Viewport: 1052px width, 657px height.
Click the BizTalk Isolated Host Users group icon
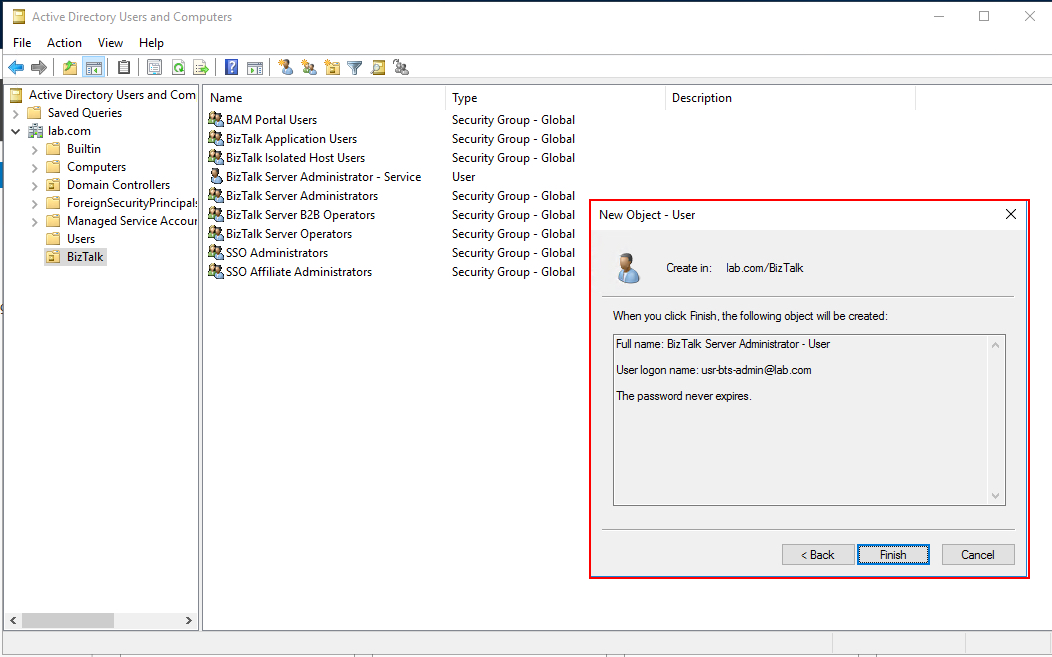point(215,157)
